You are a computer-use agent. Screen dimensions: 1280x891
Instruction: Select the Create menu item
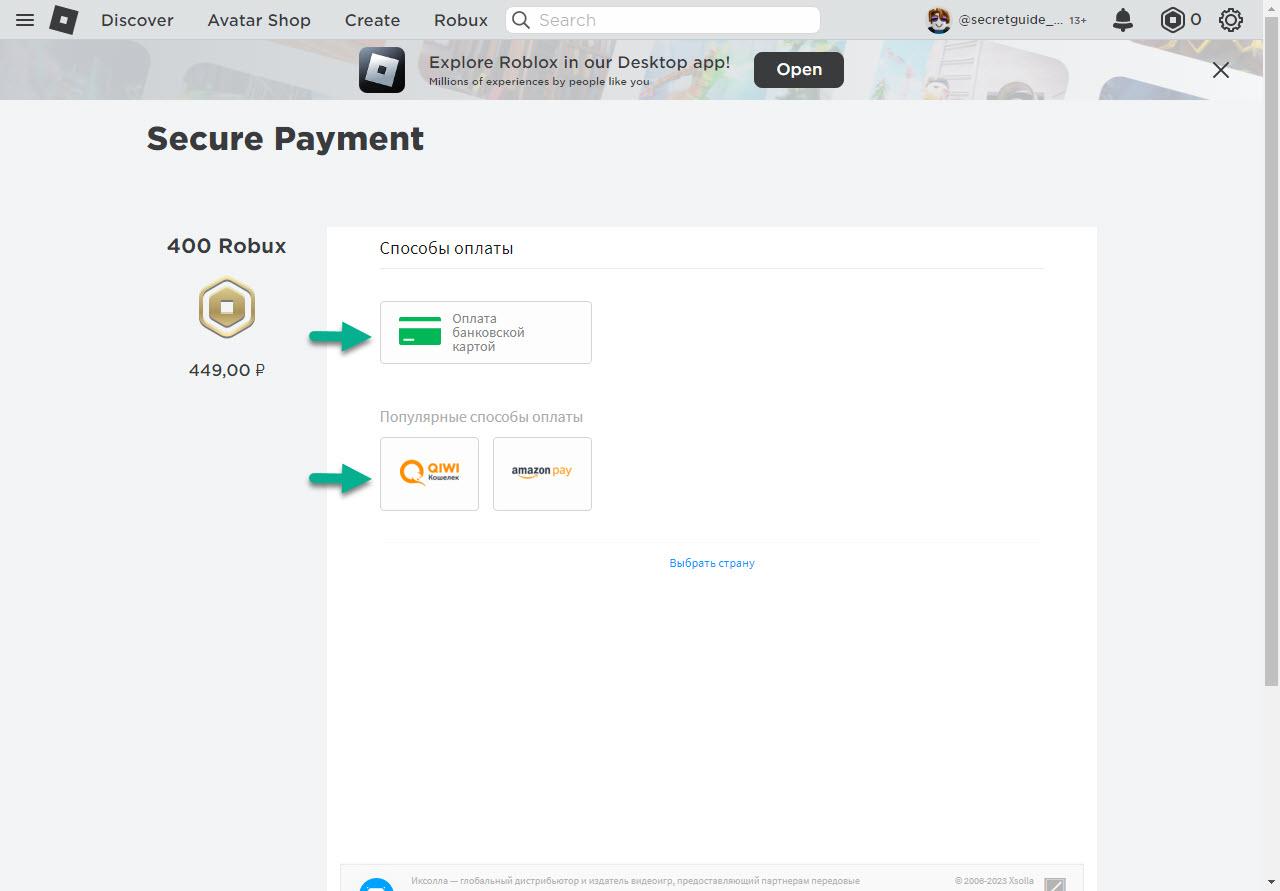372,20
